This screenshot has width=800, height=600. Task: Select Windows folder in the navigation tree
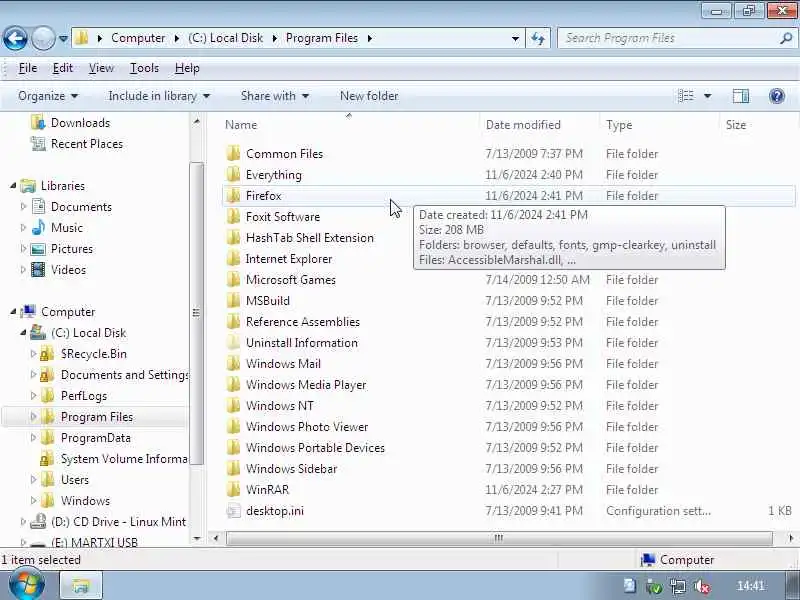click(x=85, y=501)
